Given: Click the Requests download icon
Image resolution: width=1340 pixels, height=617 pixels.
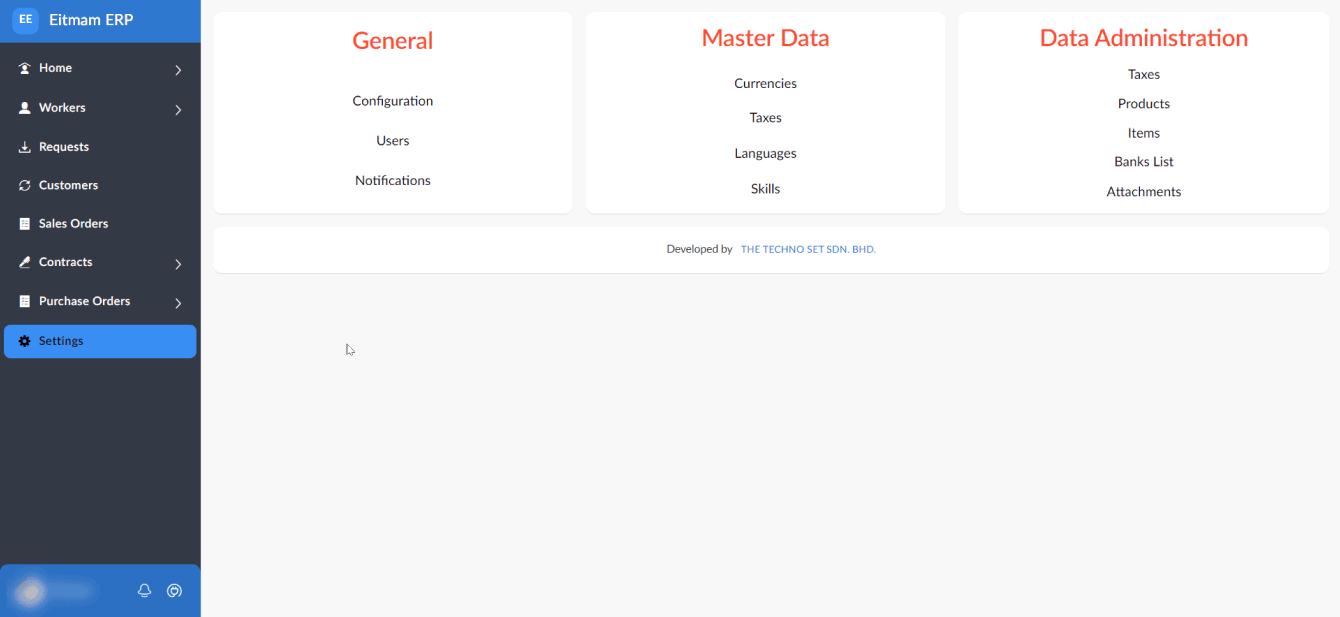Looking at the screenshot, I should coord(25,147).
